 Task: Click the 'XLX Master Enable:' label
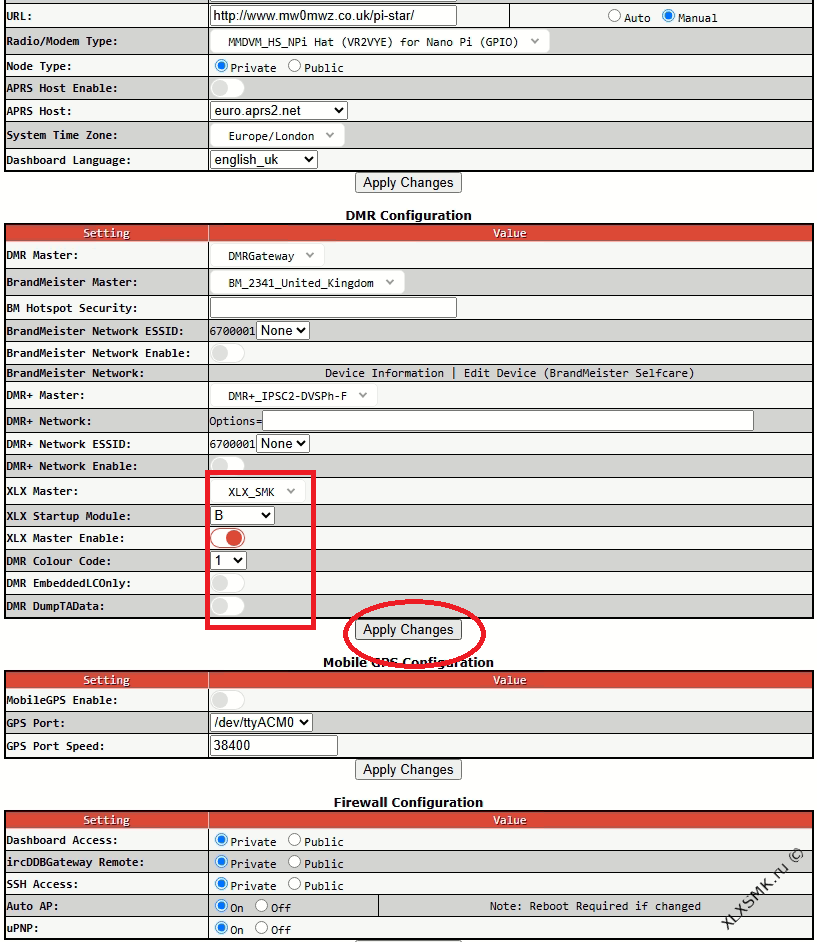tap(65, 538)
